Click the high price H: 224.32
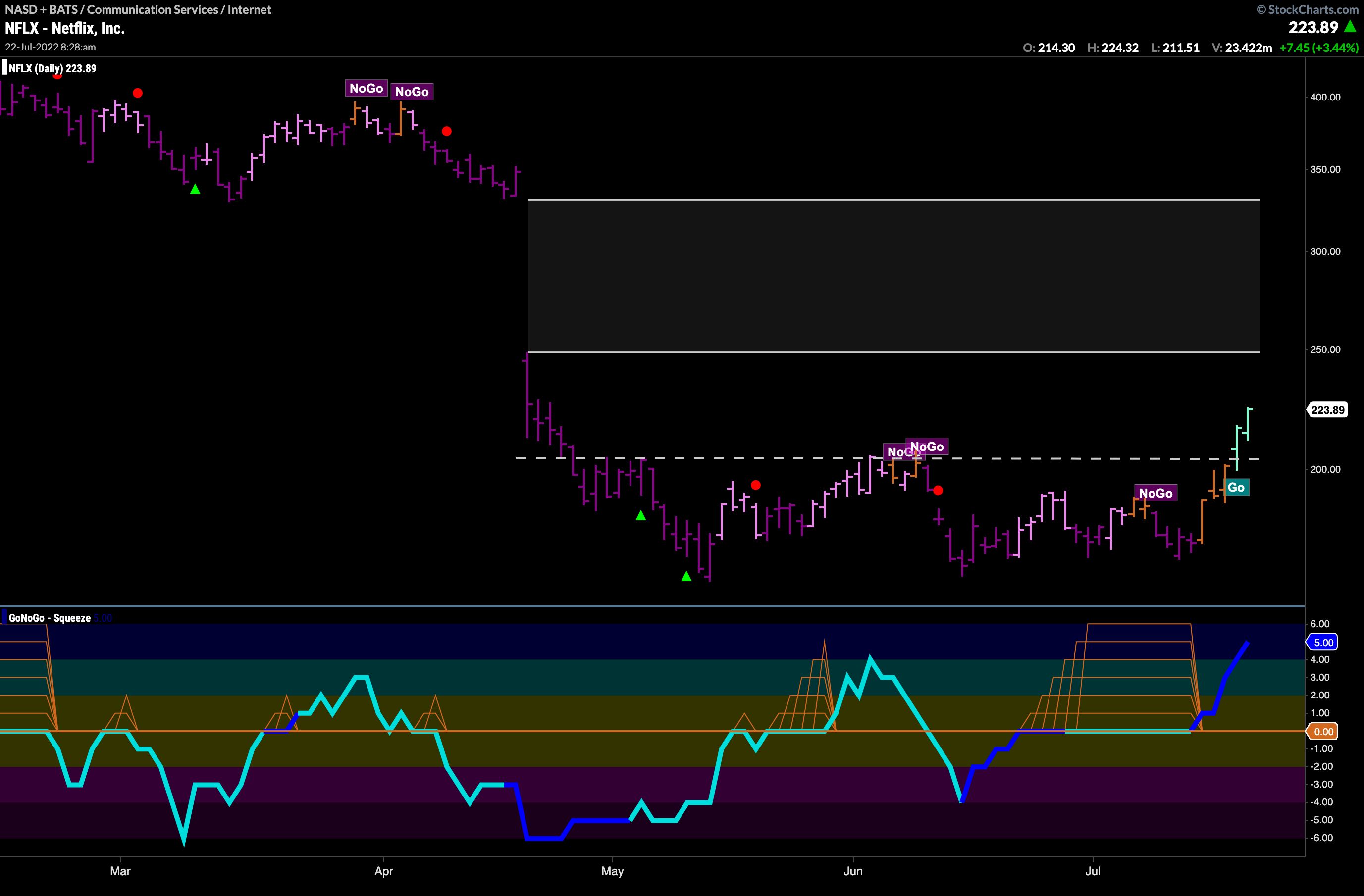The image size is (1364, 896). [1112, 48]
